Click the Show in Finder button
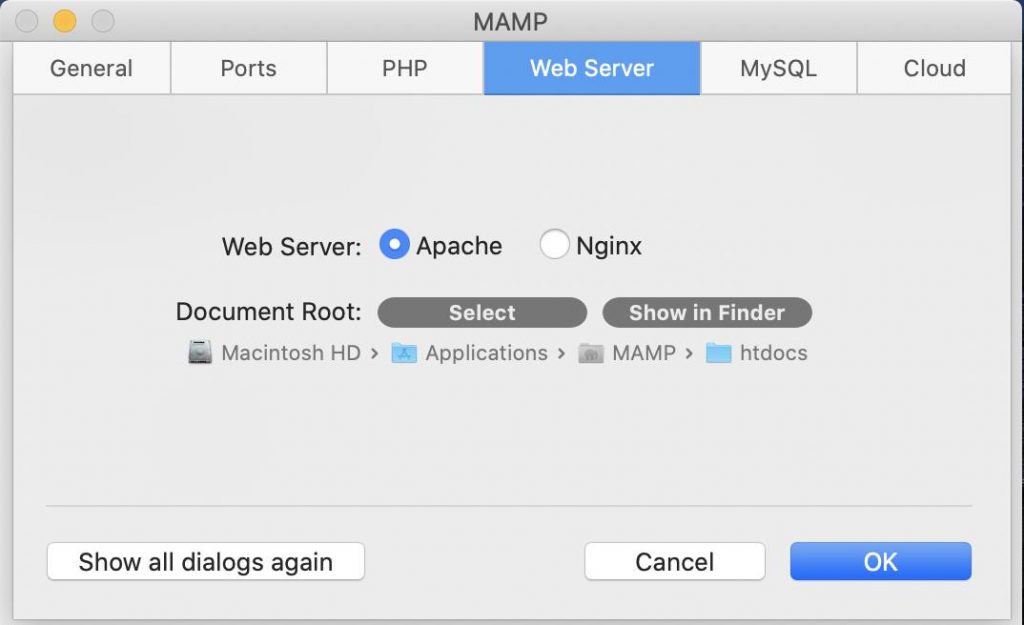This screenshot has width=1024, height=625. 707,313
